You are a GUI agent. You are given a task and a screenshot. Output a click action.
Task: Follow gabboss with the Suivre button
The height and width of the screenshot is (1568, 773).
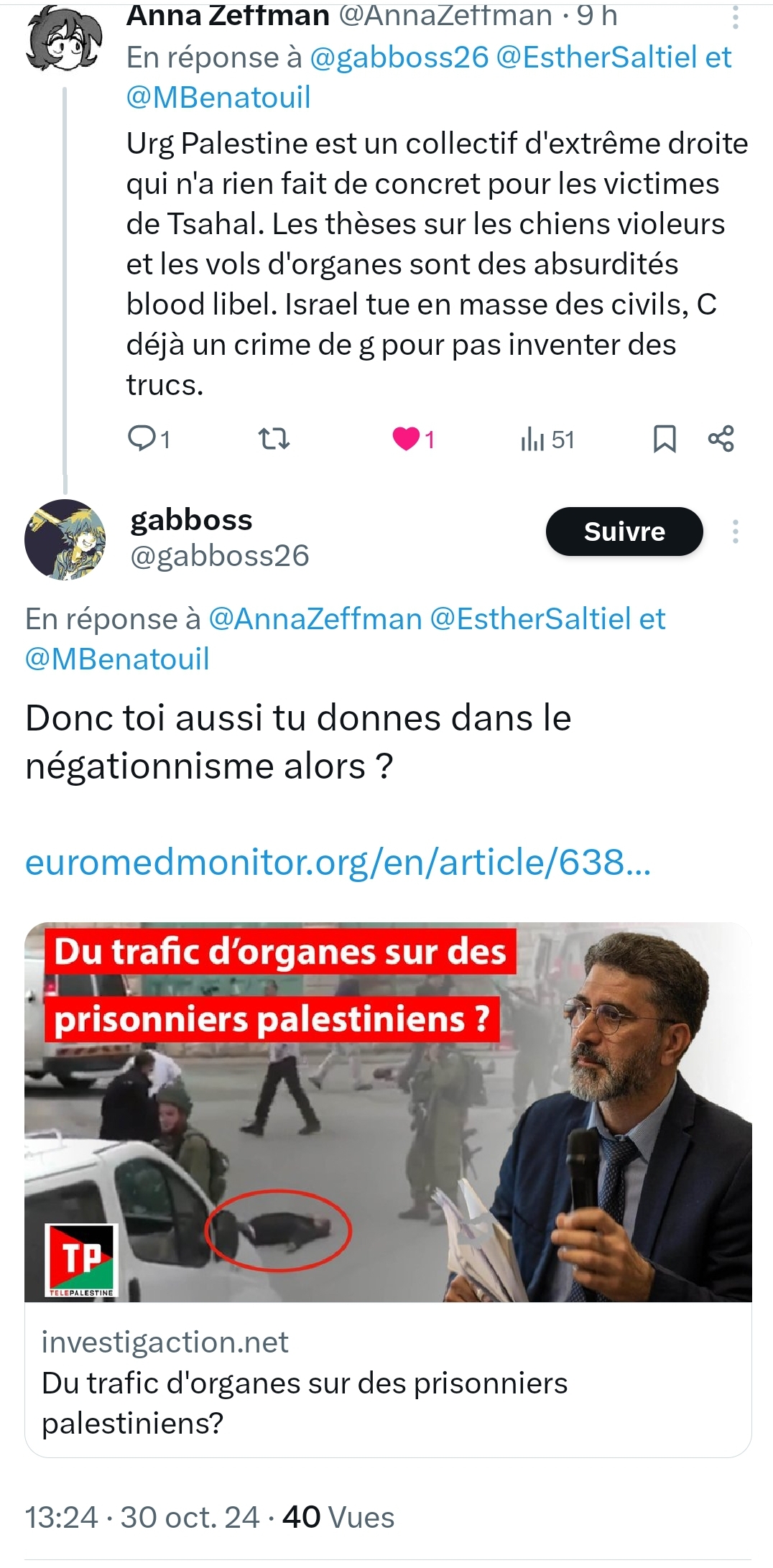point(624,532)
